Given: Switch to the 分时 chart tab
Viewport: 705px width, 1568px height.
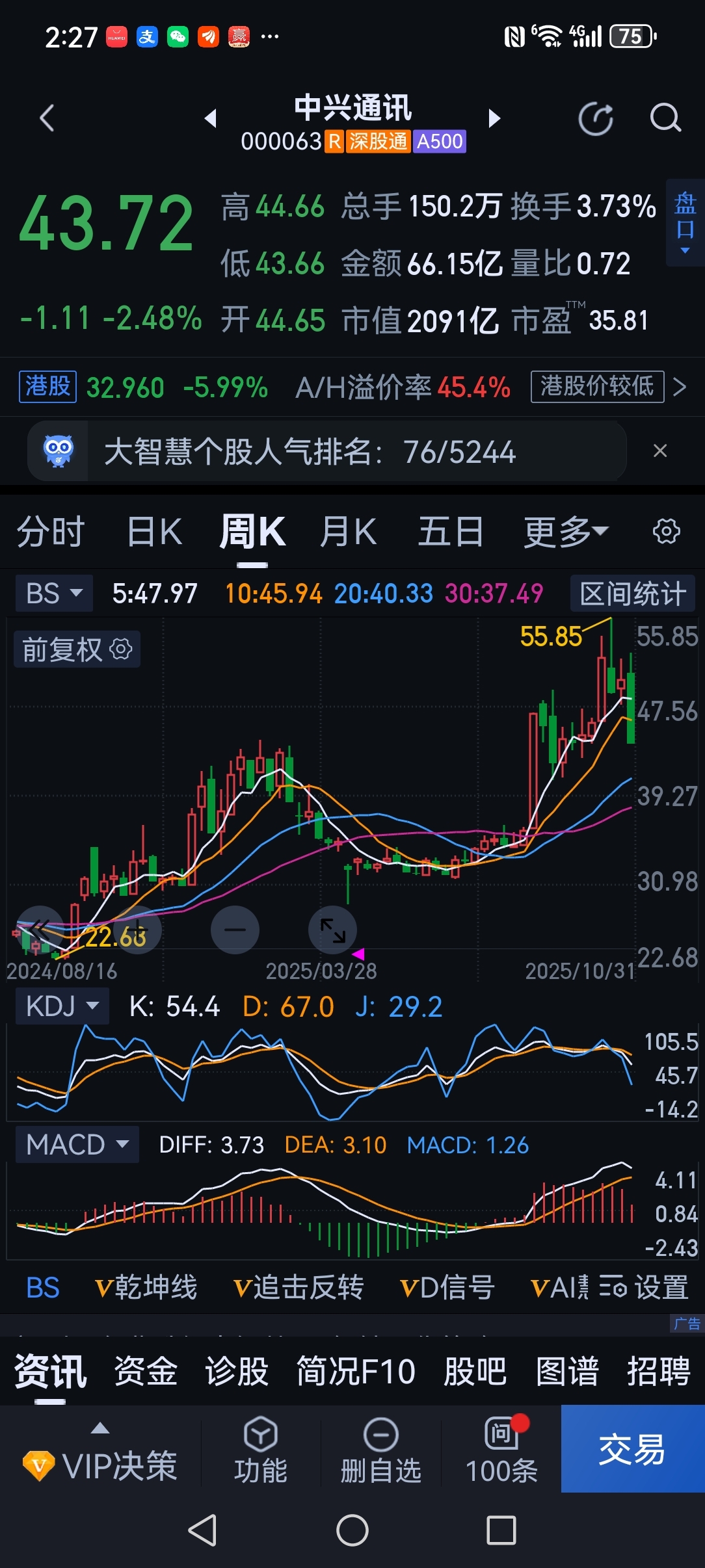Looking at the screenshot, I should [51, 532].
